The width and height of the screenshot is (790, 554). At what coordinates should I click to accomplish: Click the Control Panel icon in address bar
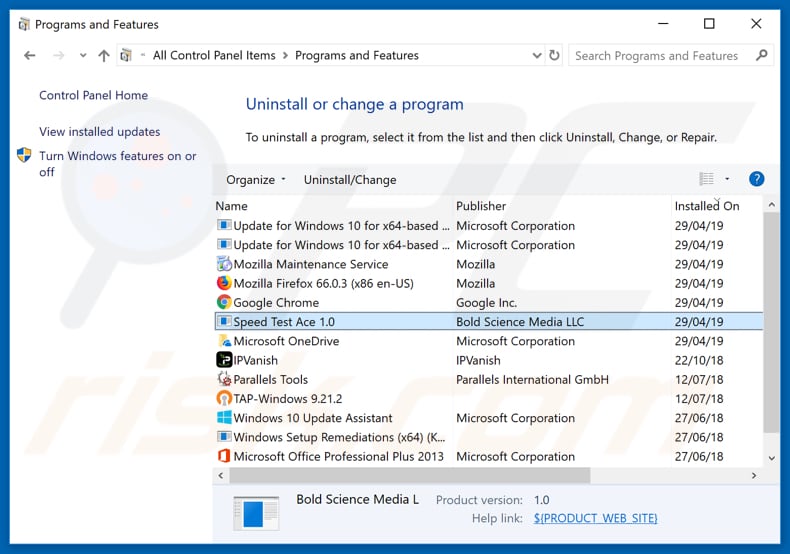(x=126, y=55)
